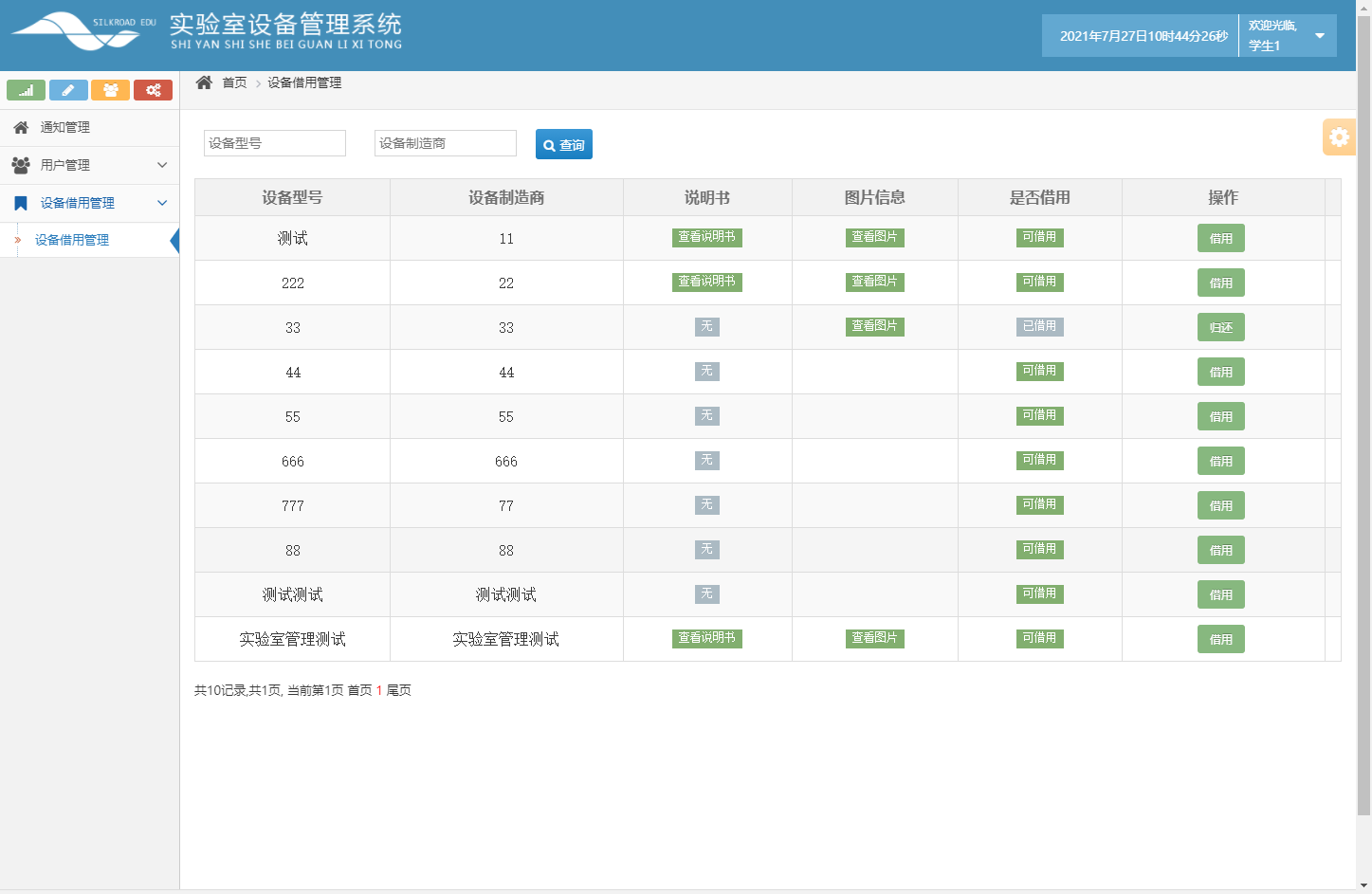1372x894 pixels.
Task: Click the 查询 search button
Action: [564, 144]
